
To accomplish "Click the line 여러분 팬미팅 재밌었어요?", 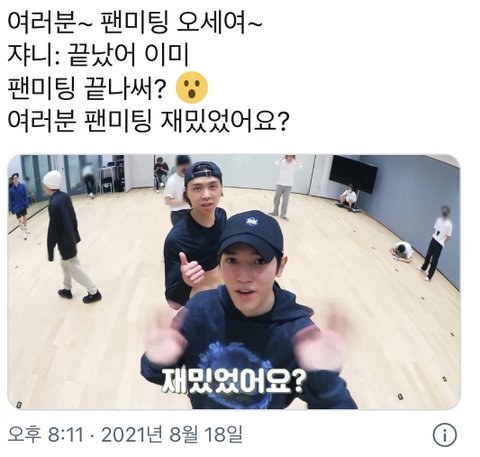I will (x=147, y=121).
